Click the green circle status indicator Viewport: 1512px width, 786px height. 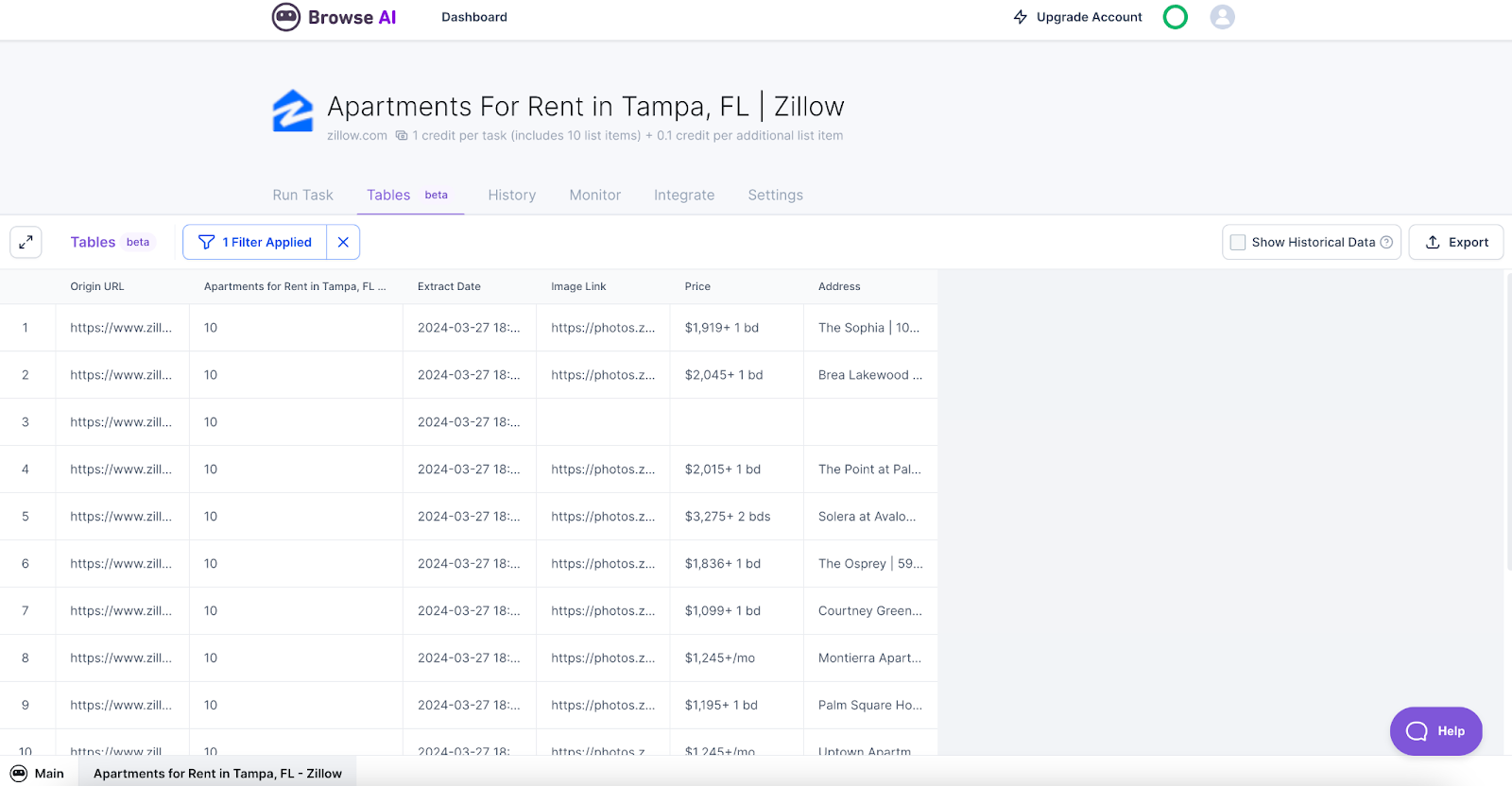coord(1176,17)
